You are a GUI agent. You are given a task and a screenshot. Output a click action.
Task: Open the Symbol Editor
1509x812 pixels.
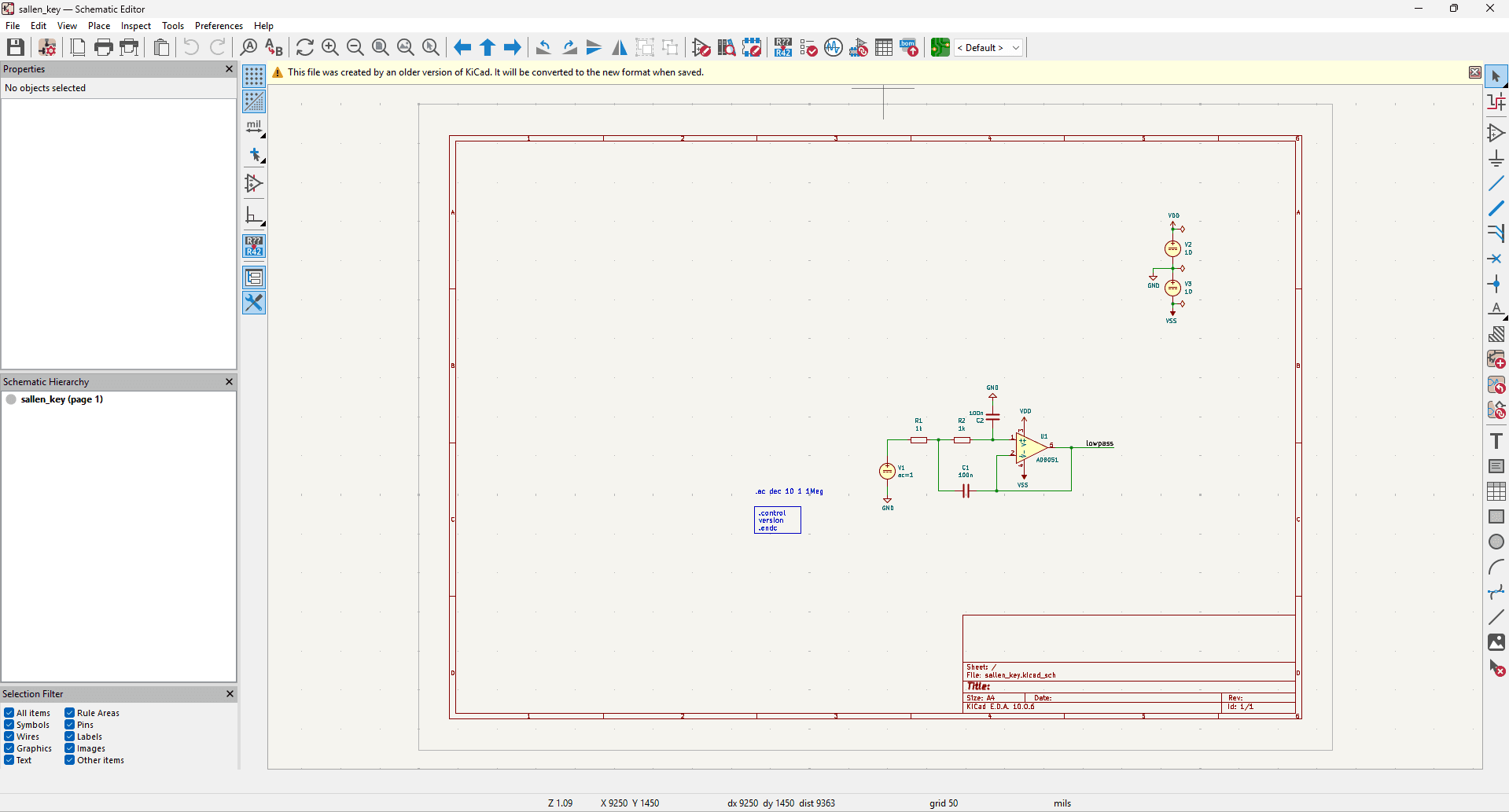pyautogui.click(x=701, y=47)
